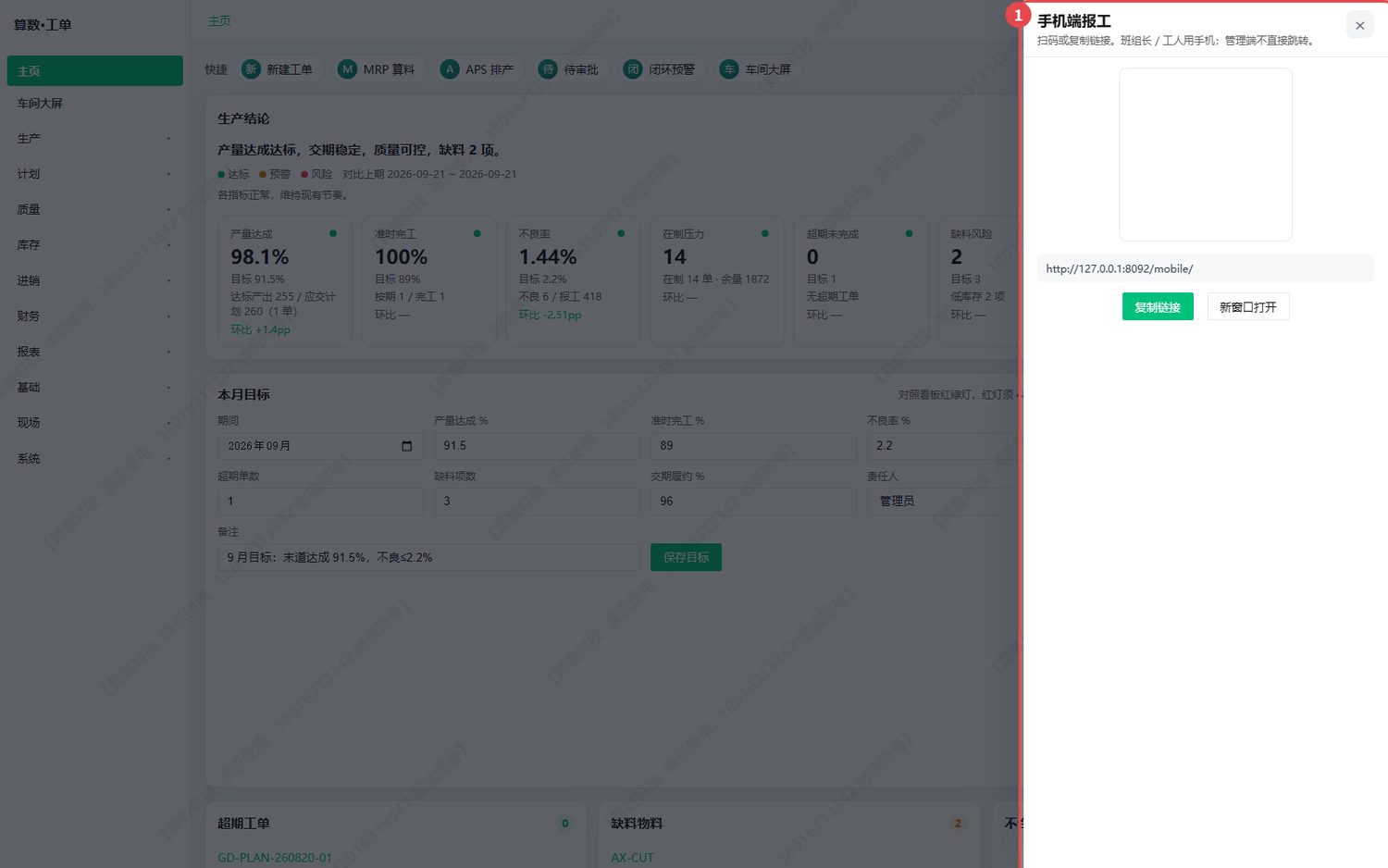Click the 缺料项数 input field
This screenshot has width=1388, height=868.
[537, 502]
